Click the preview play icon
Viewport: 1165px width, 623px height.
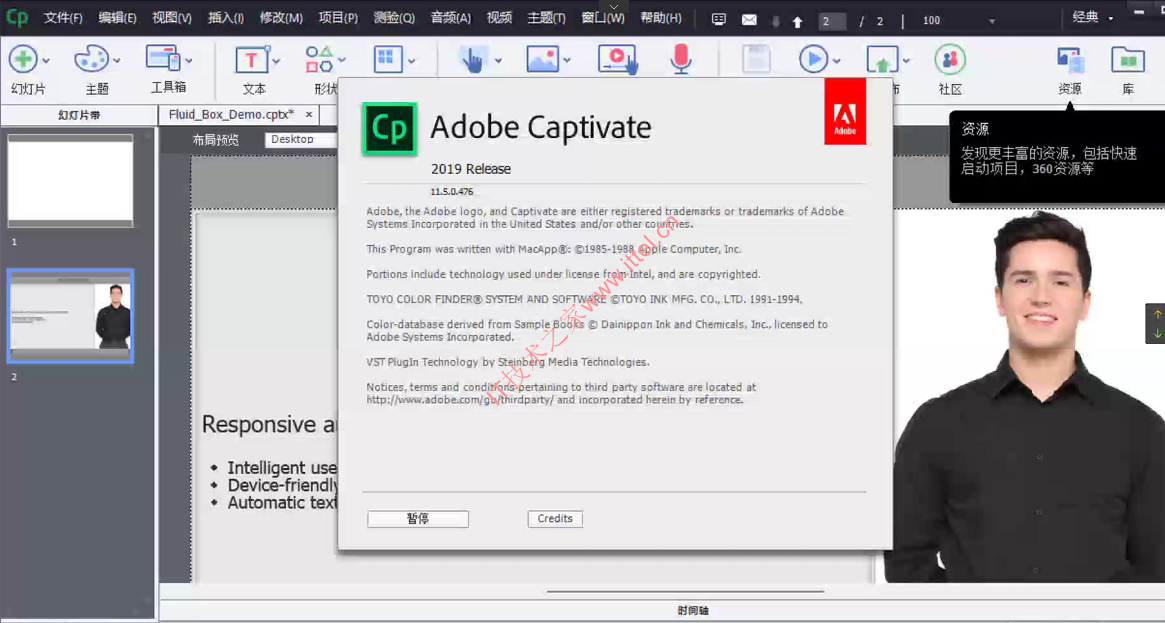(x=814, y=59)
